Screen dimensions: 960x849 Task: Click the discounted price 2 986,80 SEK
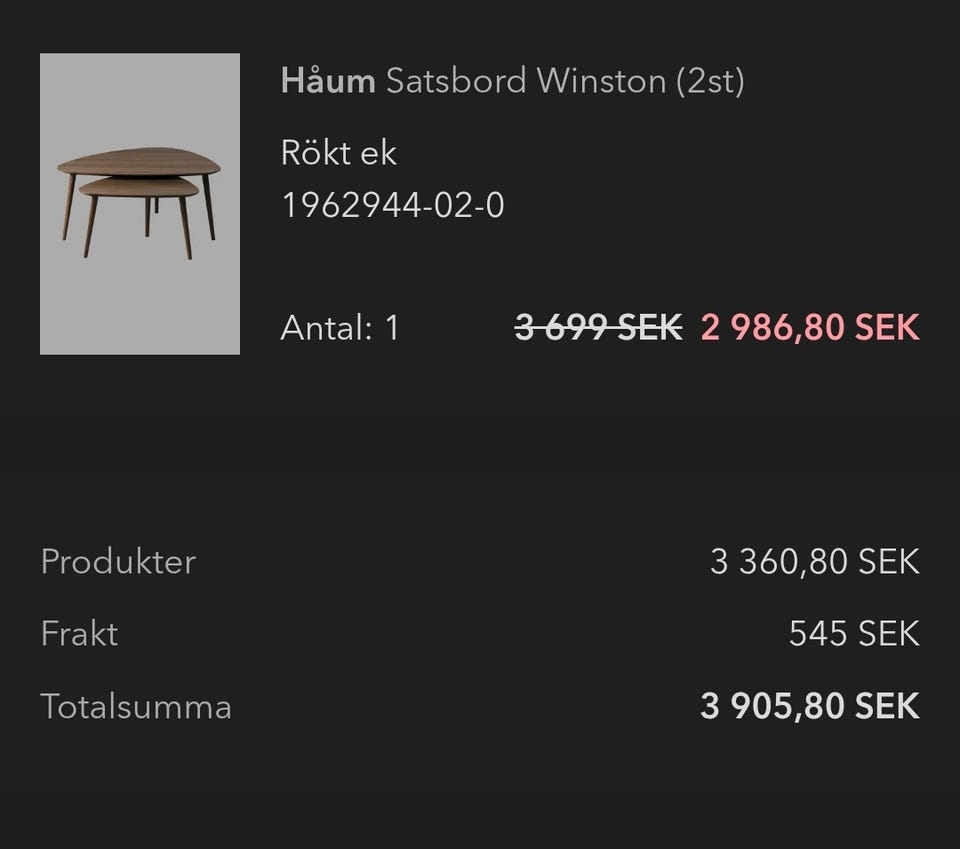click(x=812, y=326)
